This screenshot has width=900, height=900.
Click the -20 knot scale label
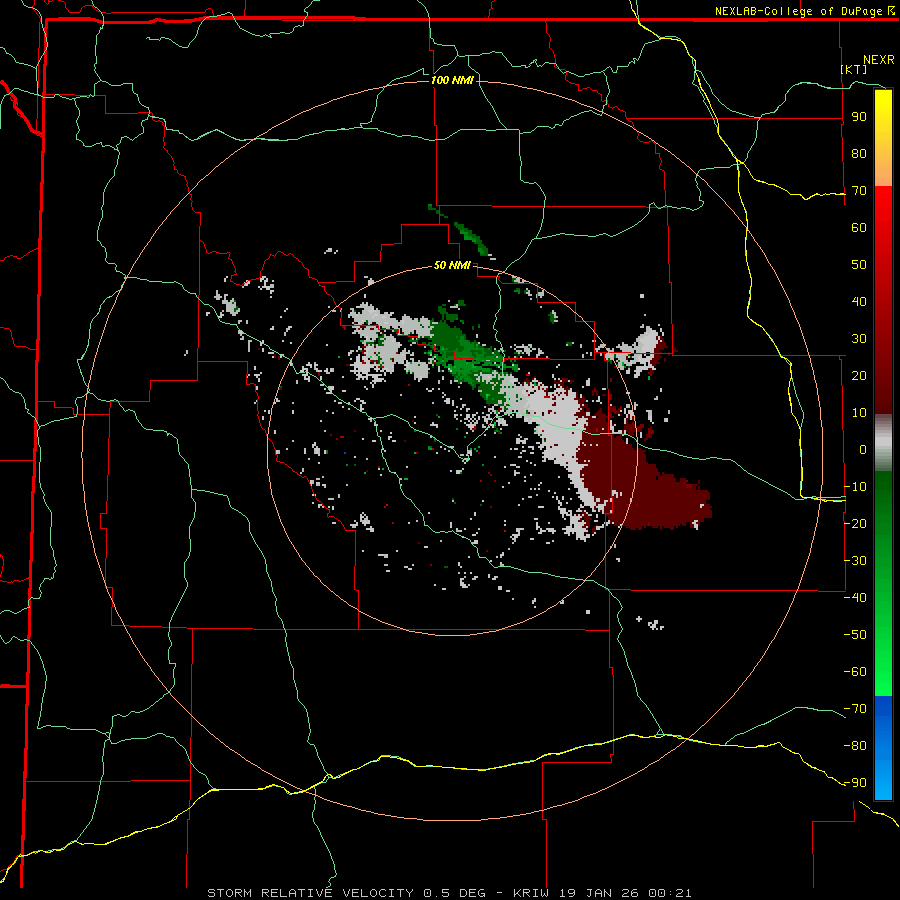point(855,523)
